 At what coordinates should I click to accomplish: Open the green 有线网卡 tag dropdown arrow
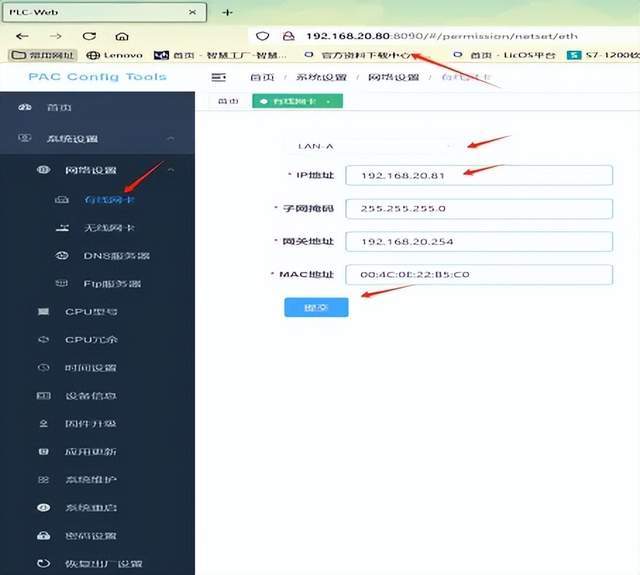(329, 101)
